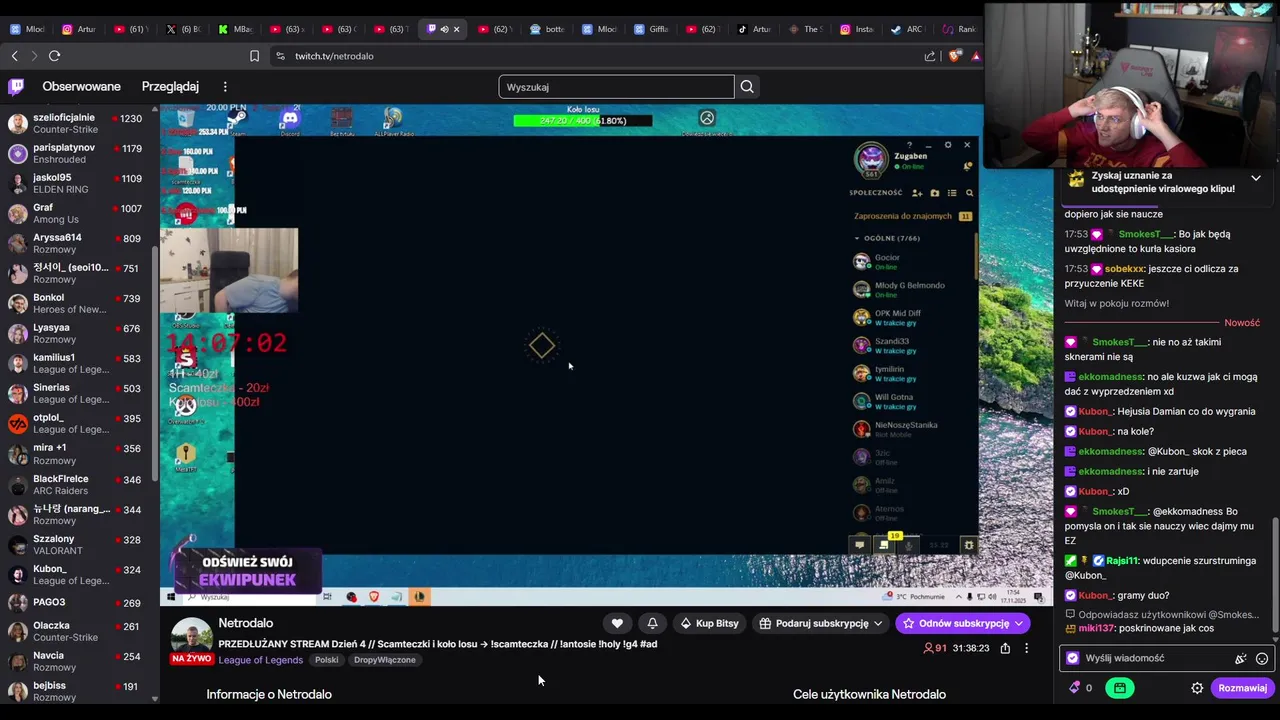
Task: Open League client settings gear
Action: pyautogui.click(x=948, y=145)
